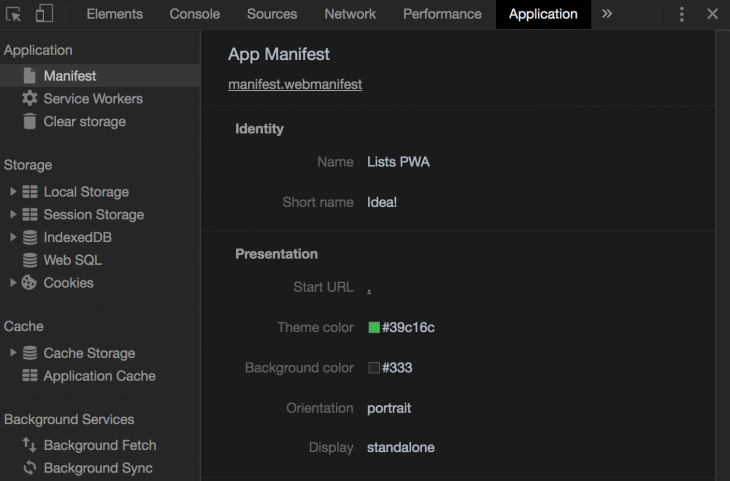The height and width of the screenshot is (481, 730).
Task: Click the Background Fetch arrows icon
Action: click(x=30, y=445)
